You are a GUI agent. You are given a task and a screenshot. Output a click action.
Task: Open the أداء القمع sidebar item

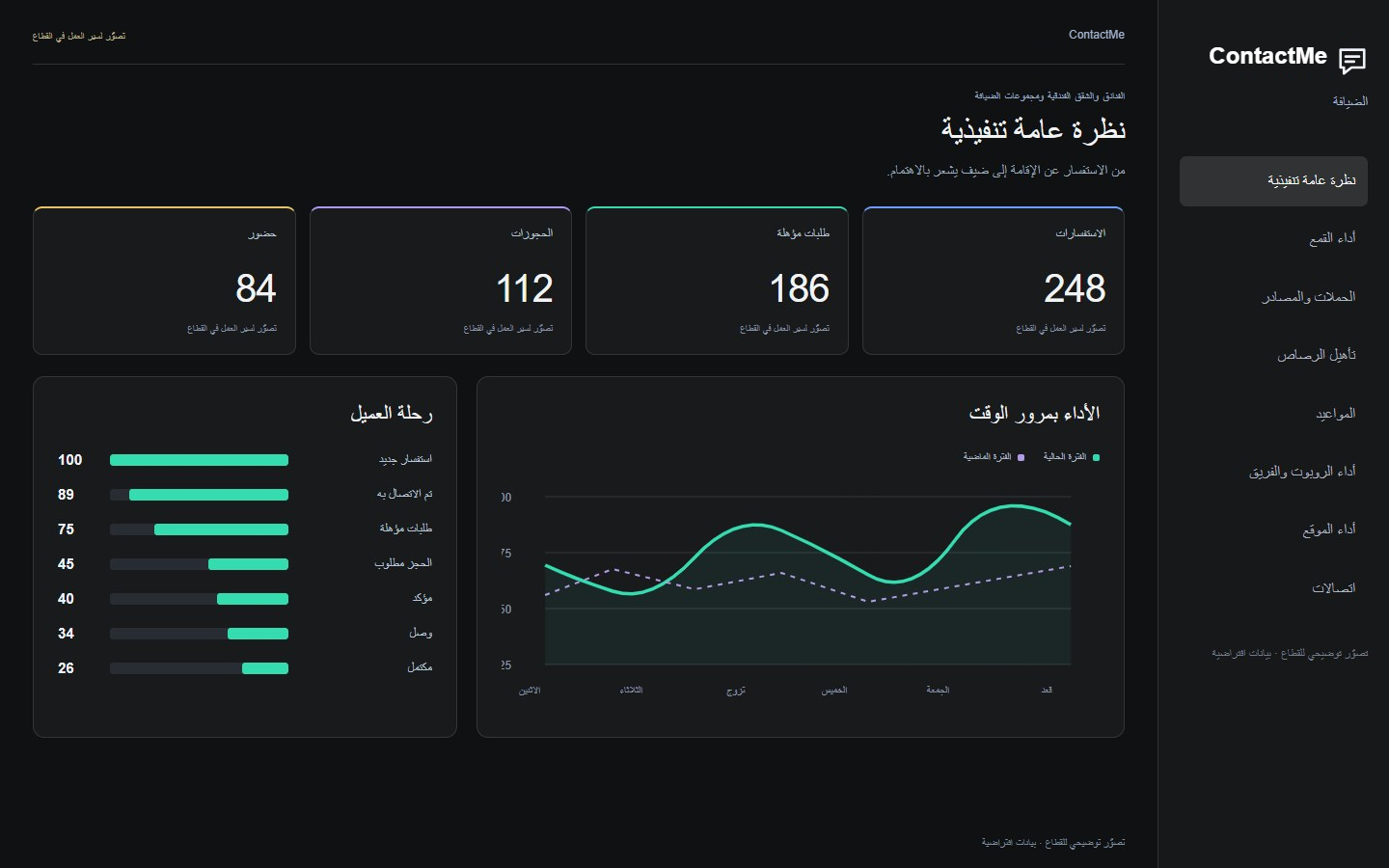click(x=1273, y=239)
